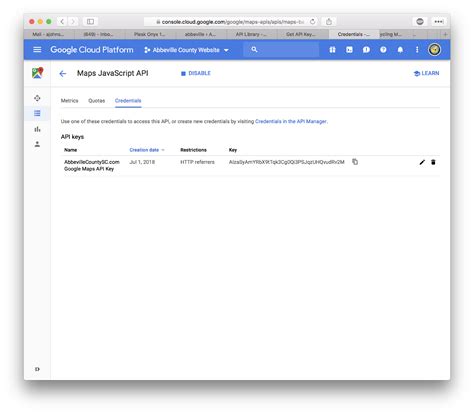Copy the API key to clipboard
Viewport: 474px width, 414px height.
(x=355, y=162)
